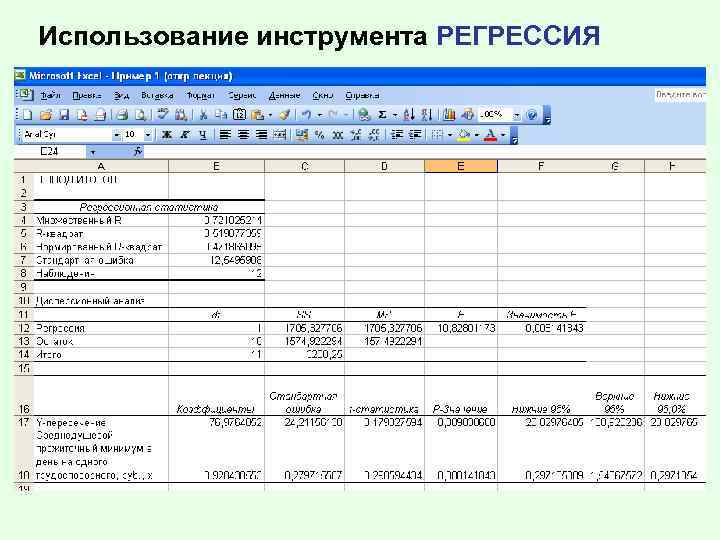This screenshot has height=540, width=720.
Task: Click the Open folder icon
Action: click(46, 114)
